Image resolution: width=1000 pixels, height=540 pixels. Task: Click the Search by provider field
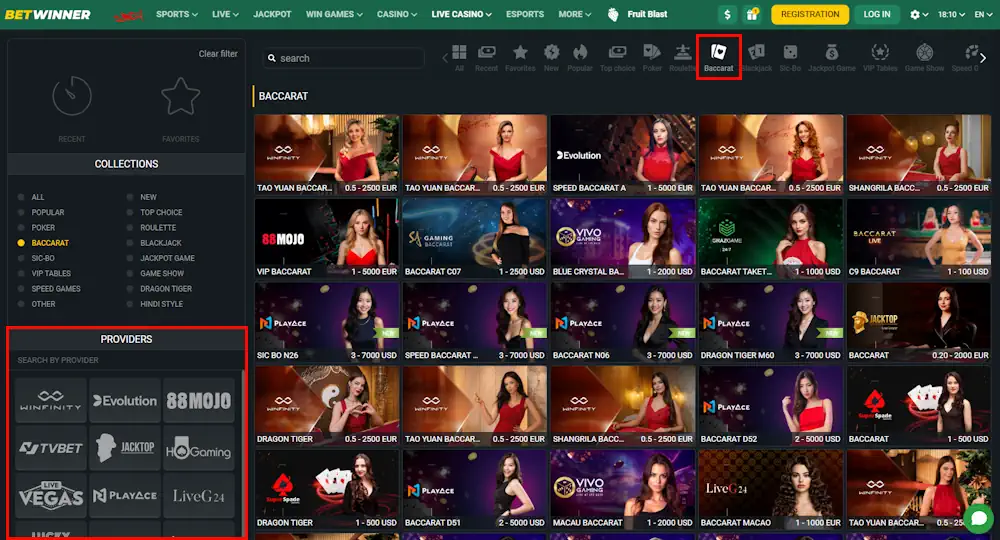125,360
